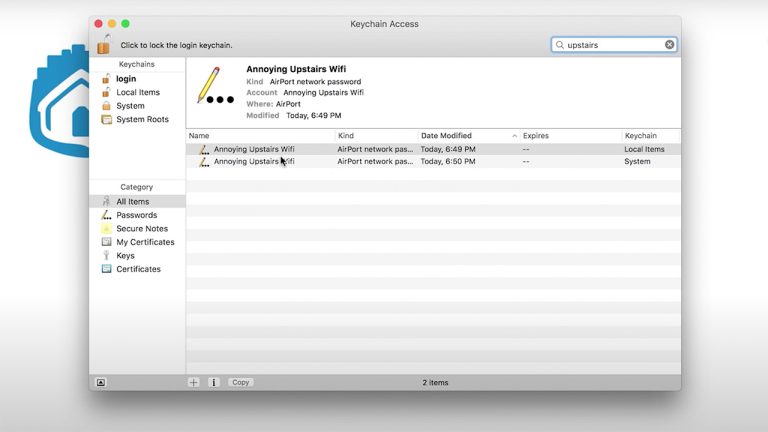Click the search field containing upstairs
This screenshot has width=768, height=432.
tap(612, 45)
